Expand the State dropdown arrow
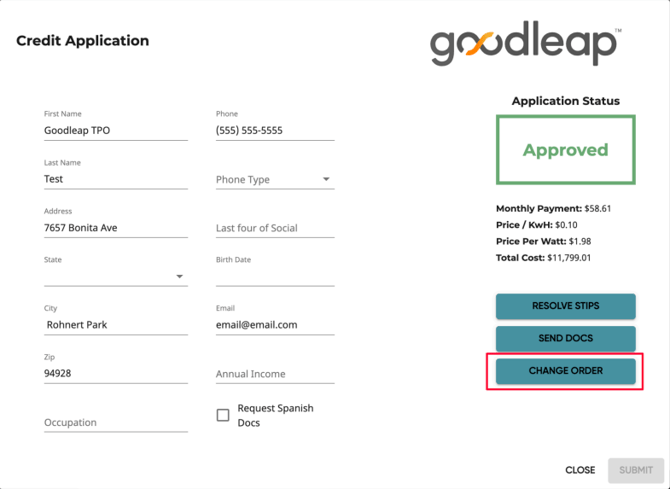 [180, 277]
